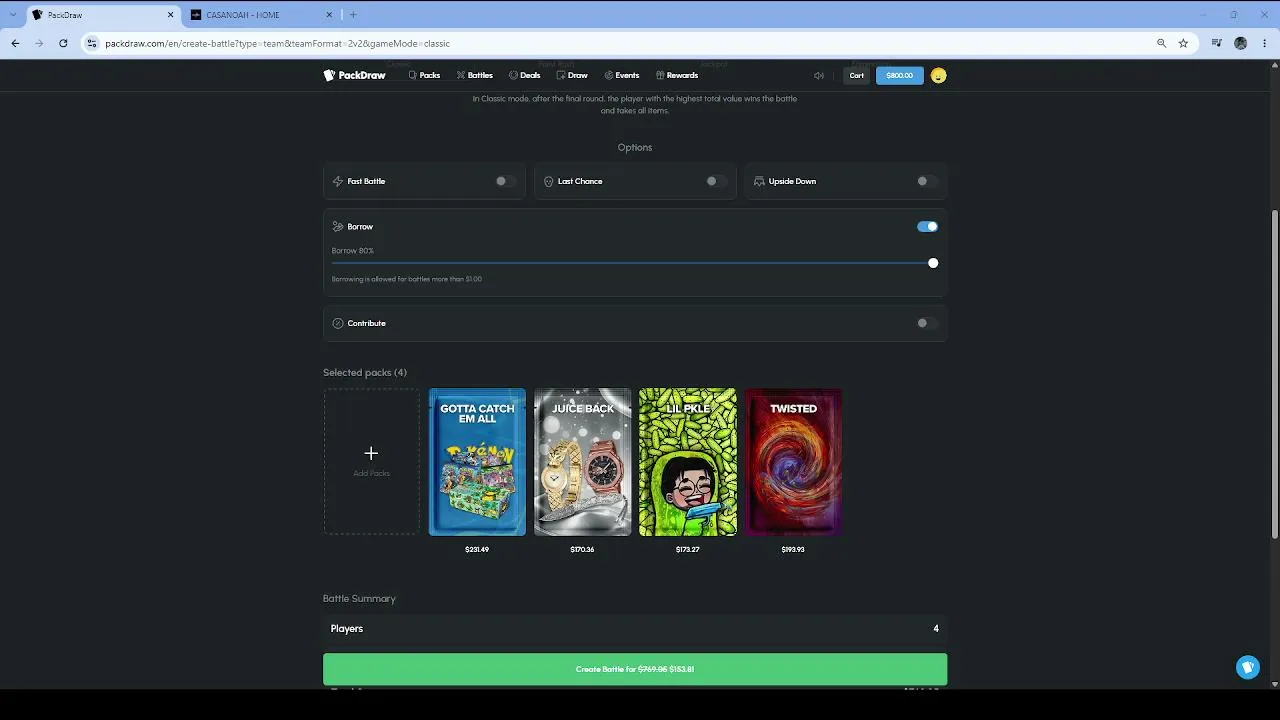The image size is (1280, 720).
Task: Click the $170.36 pack price
Action: click(x=582, y=549)
